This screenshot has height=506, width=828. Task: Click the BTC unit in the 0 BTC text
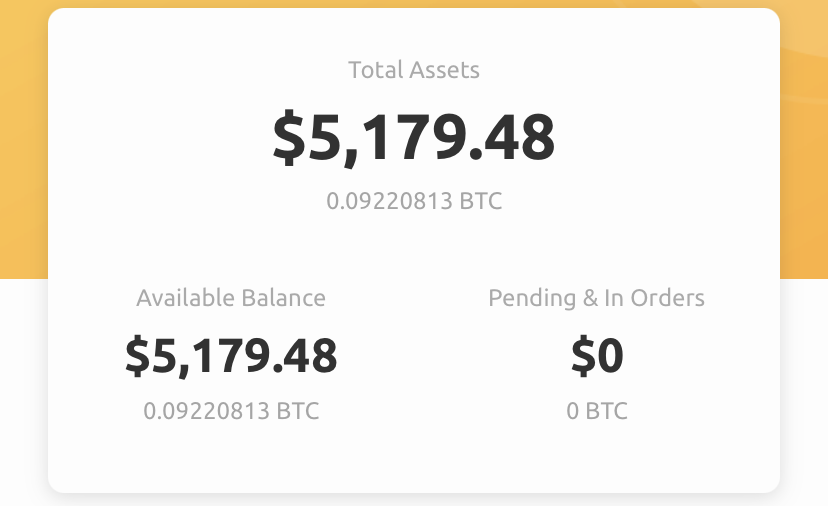[606, 411]
